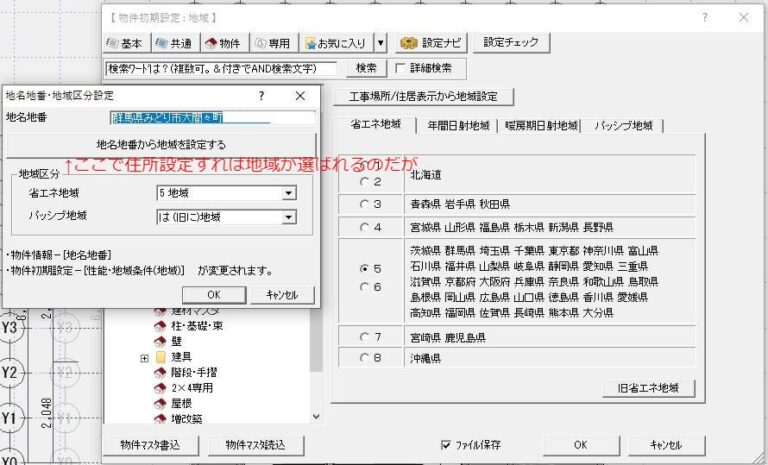Switch to the 暖房期日射地域 tab

pos(541,126)
